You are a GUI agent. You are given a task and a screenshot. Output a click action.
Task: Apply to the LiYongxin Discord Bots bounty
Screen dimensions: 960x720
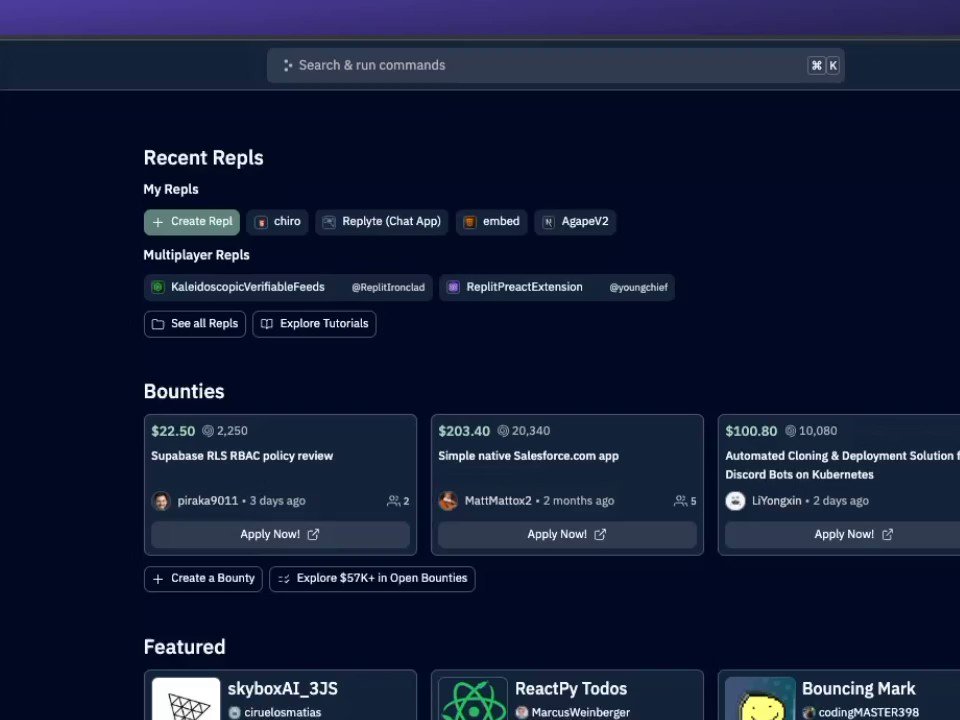coord(842,534)
